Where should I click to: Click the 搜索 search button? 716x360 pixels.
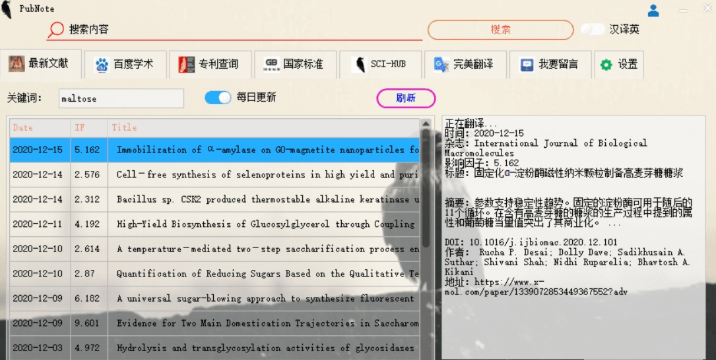point(500,30)
